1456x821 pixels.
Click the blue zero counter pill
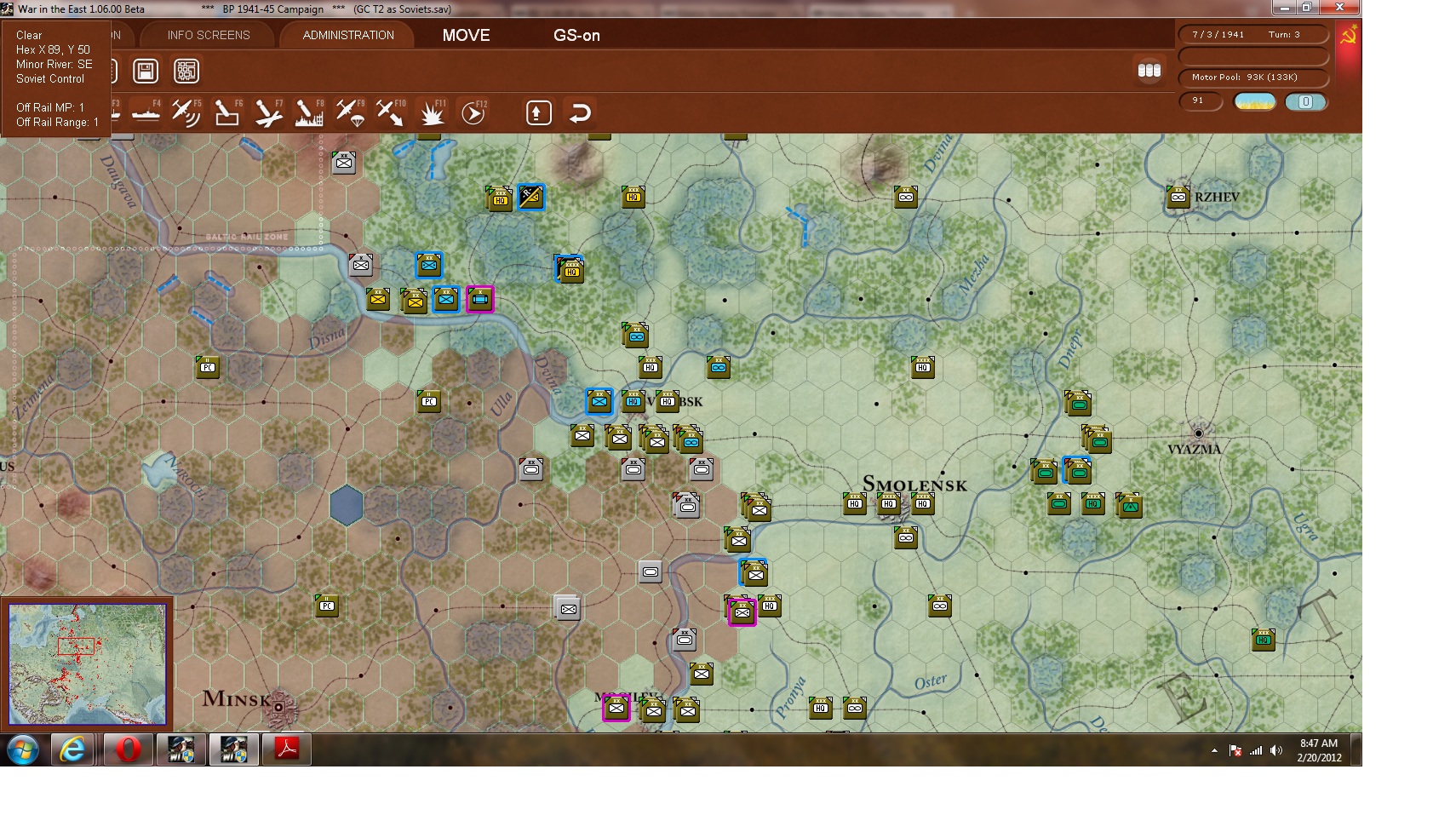(1305, 102)
